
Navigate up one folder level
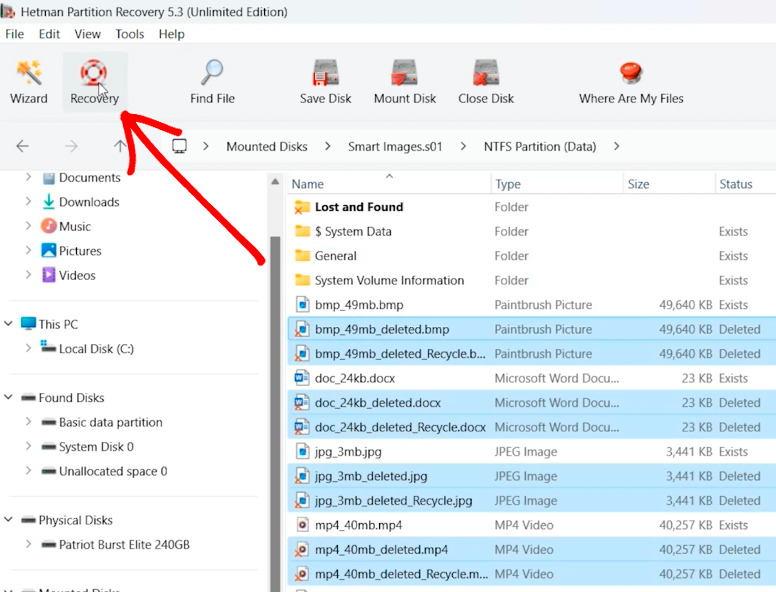(x=120, y=146)
